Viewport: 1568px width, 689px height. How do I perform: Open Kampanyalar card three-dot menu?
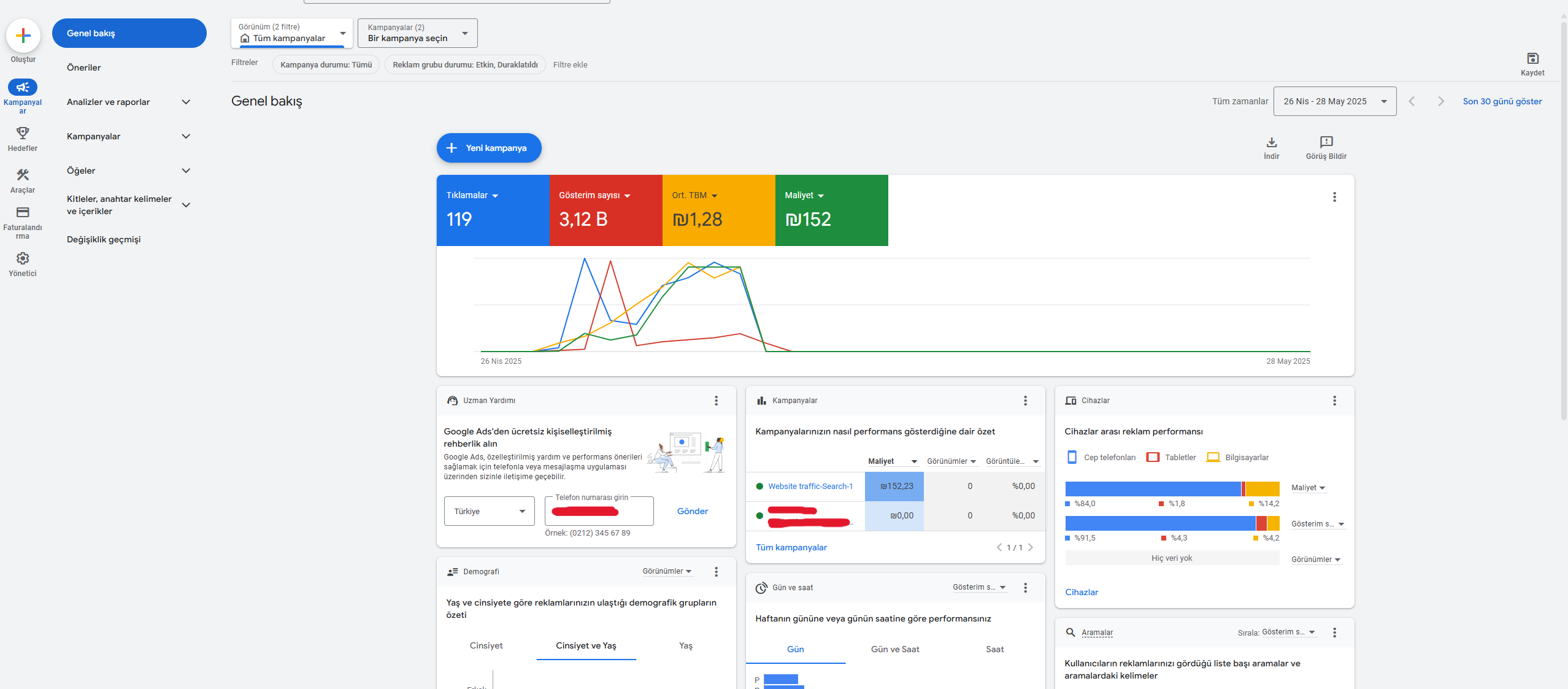pos(1025,401)
